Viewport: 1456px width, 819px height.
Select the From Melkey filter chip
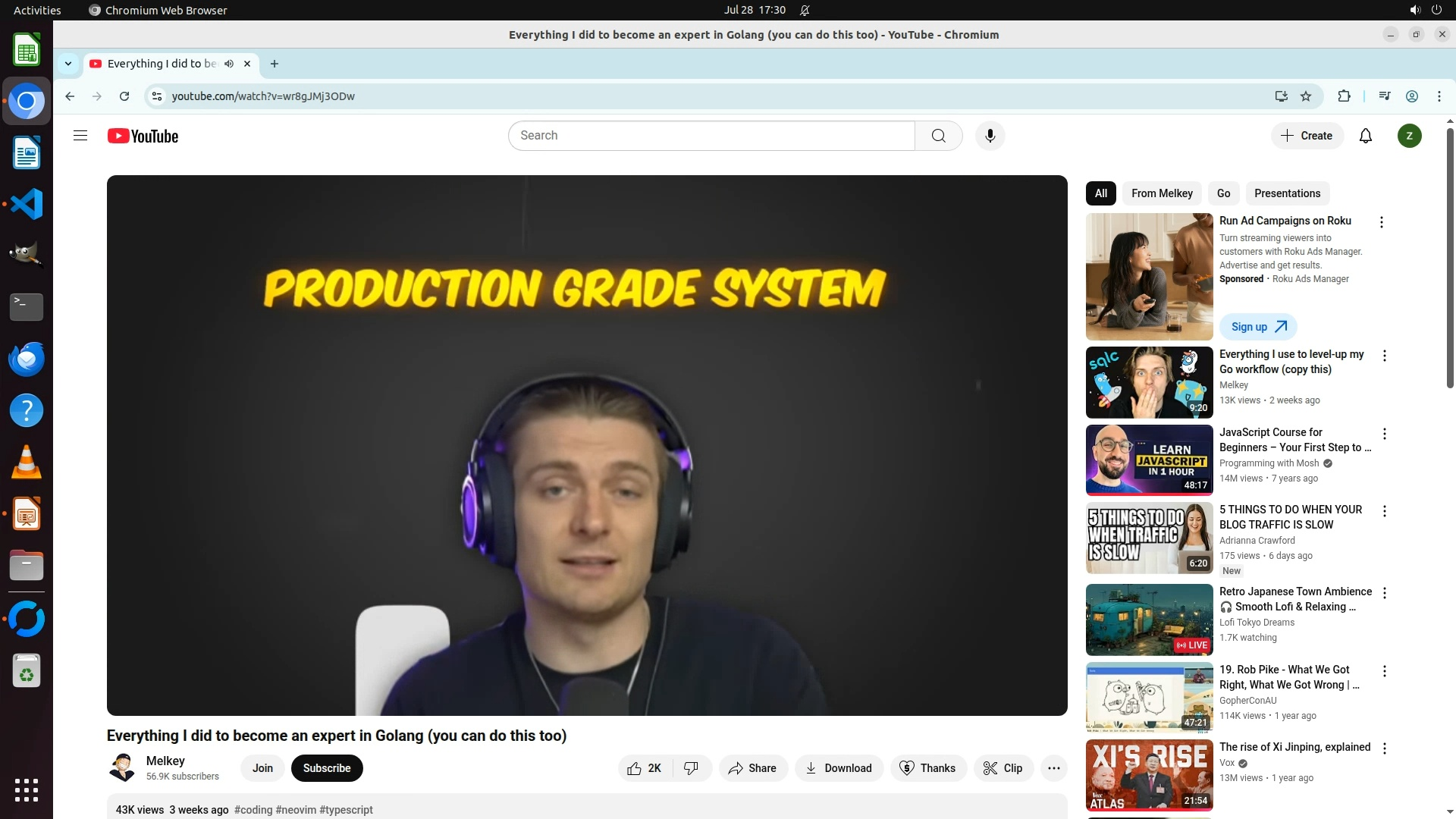1162,193
